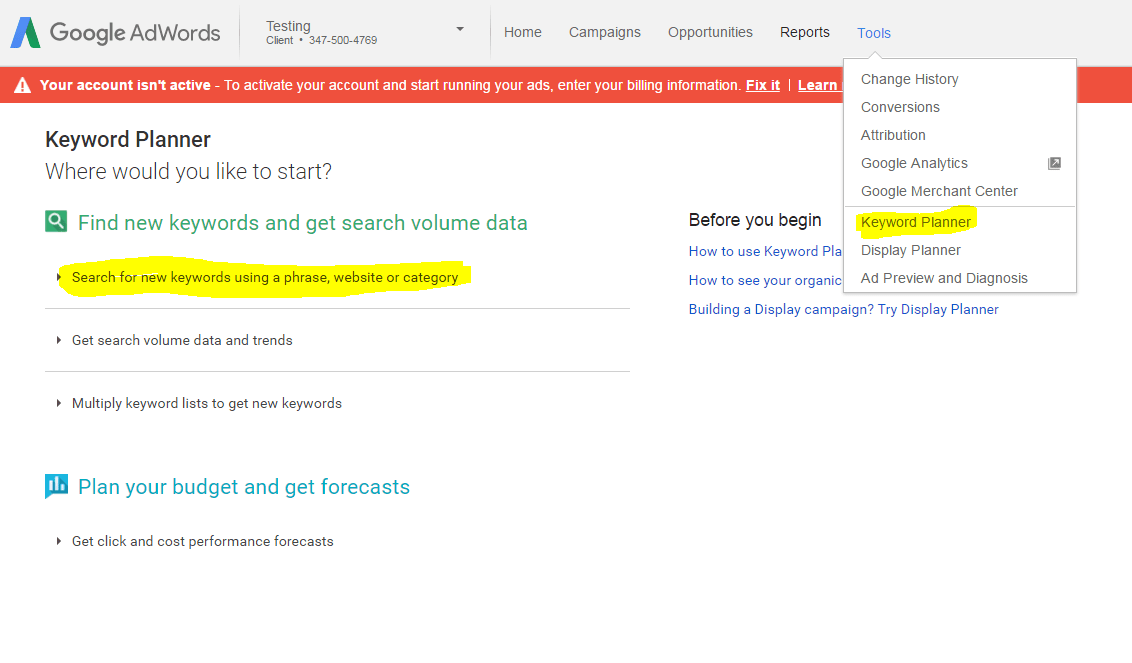Open the Reports tab
Viewport: 1132px width, 663px height.
pos(805,32)
